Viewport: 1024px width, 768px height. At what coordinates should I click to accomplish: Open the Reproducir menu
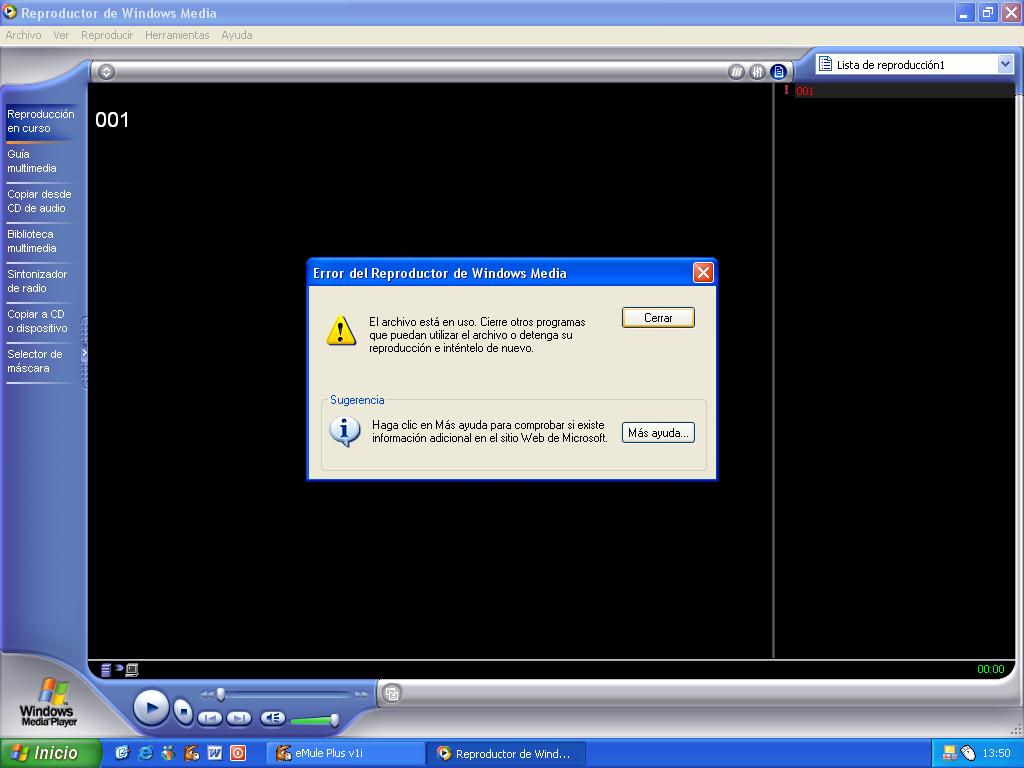(x=106, y=35)
